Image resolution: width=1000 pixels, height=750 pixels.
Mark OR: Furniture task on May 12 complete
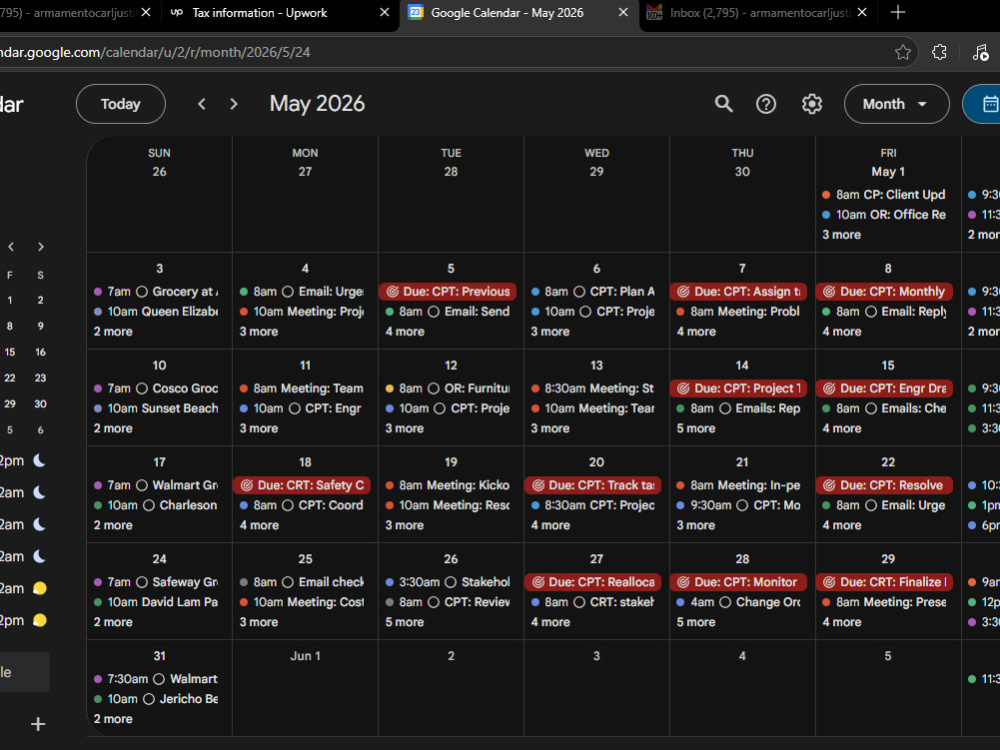click(x=434, y=388)
